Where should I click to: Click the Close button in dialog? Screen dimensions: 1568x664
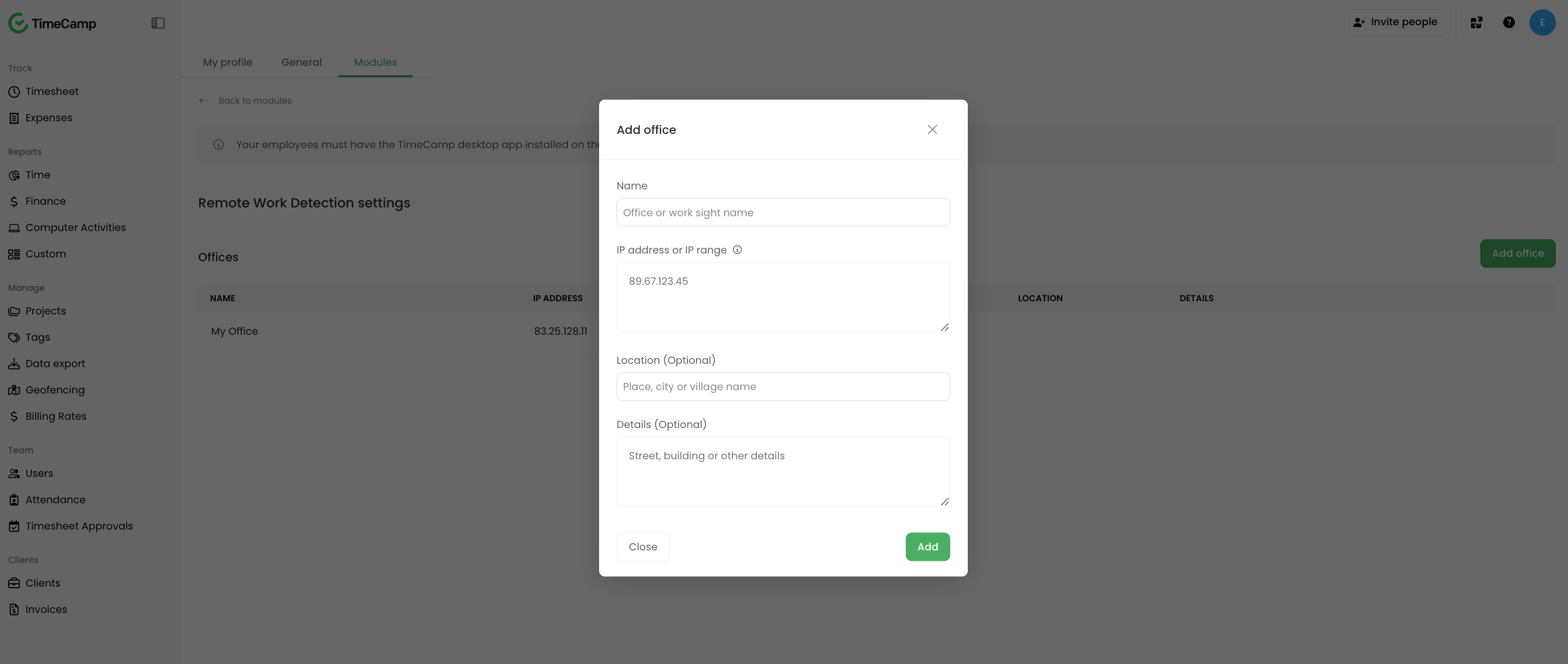click(x=643, y=546)
